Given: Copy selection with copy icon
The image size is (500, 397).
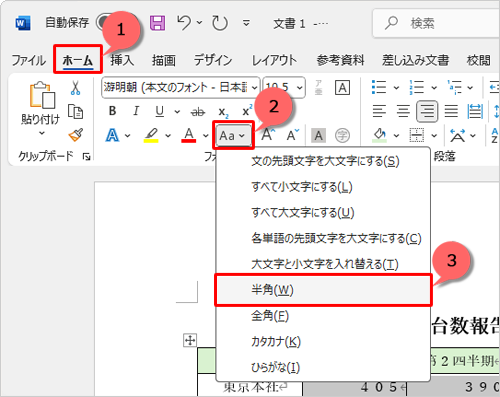Looking at the screenshot, I should 76,112.
